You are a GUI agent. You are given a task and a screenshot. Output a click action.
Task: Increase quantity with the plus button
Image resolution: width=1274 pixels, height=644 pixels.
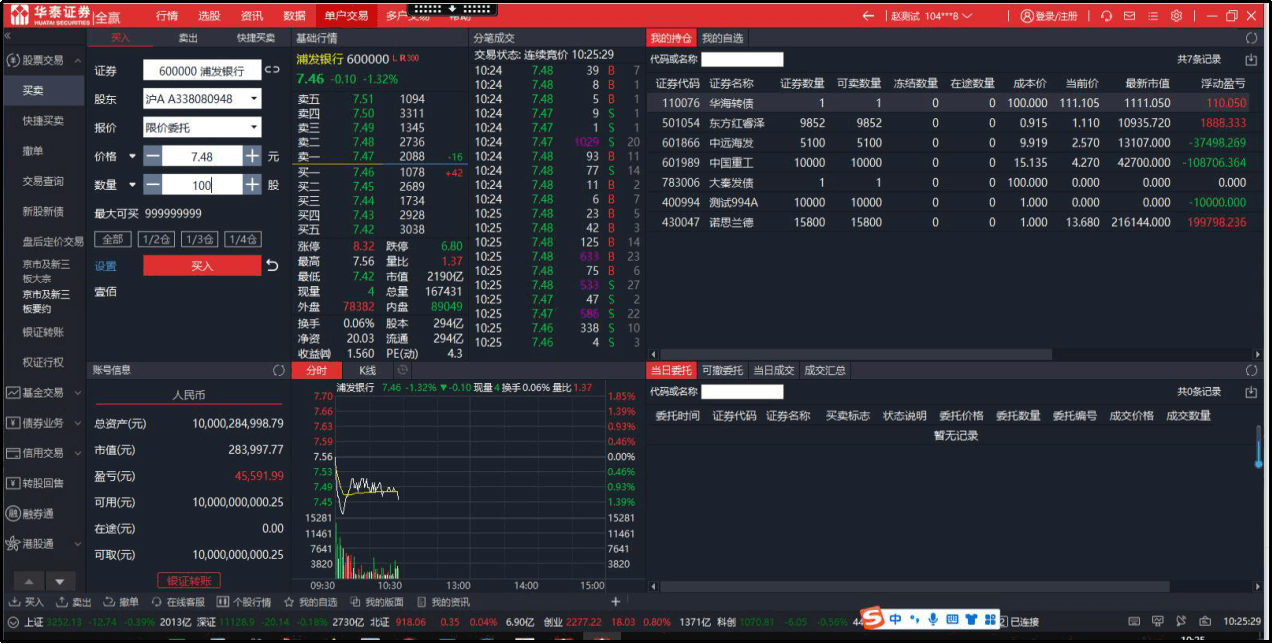tap(252, 185)
